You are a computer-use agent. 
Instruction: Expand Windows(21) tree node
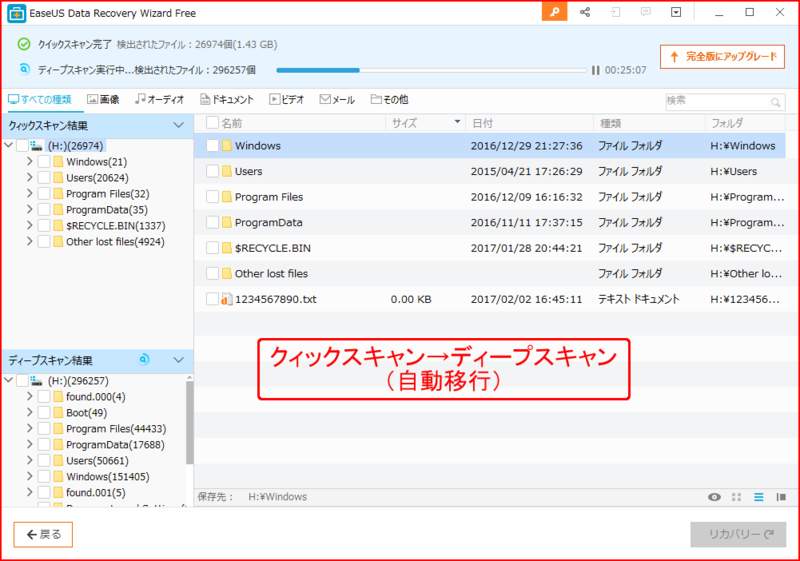click(x=30, y=162)
